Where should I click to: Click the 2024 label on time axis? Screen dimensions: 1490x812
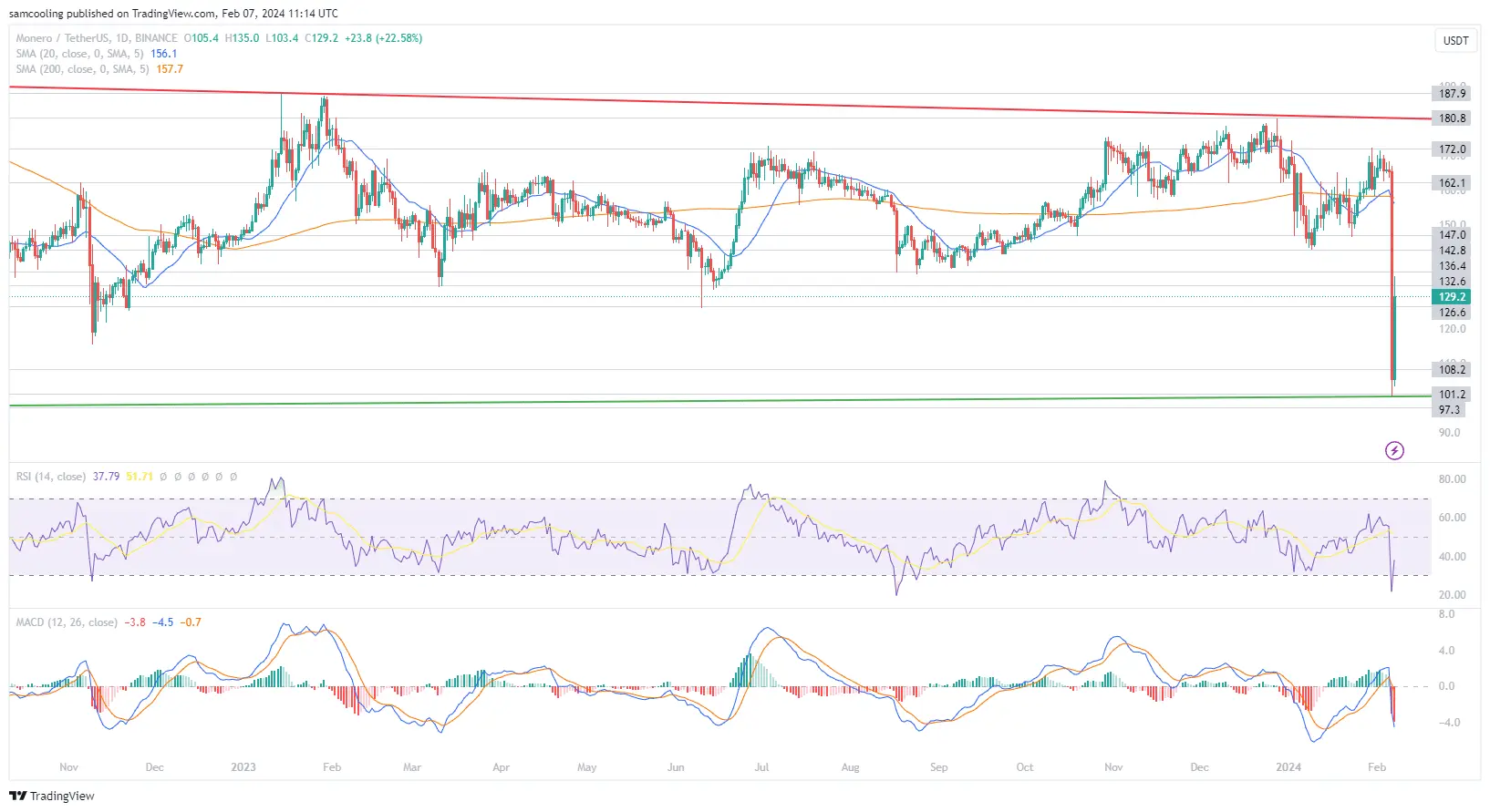pyautogui.click(x=1288, y=767)
